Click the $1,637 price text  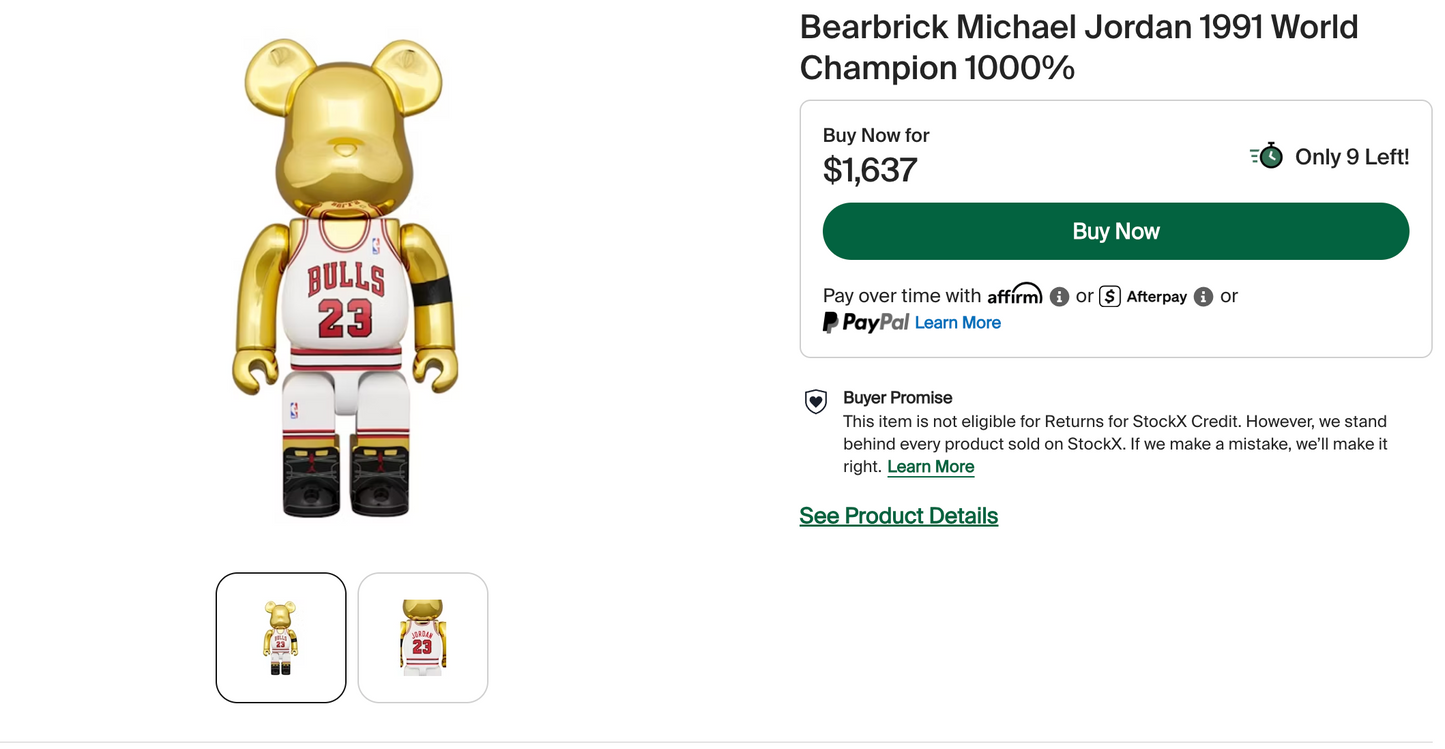click(x=870, y=169)
